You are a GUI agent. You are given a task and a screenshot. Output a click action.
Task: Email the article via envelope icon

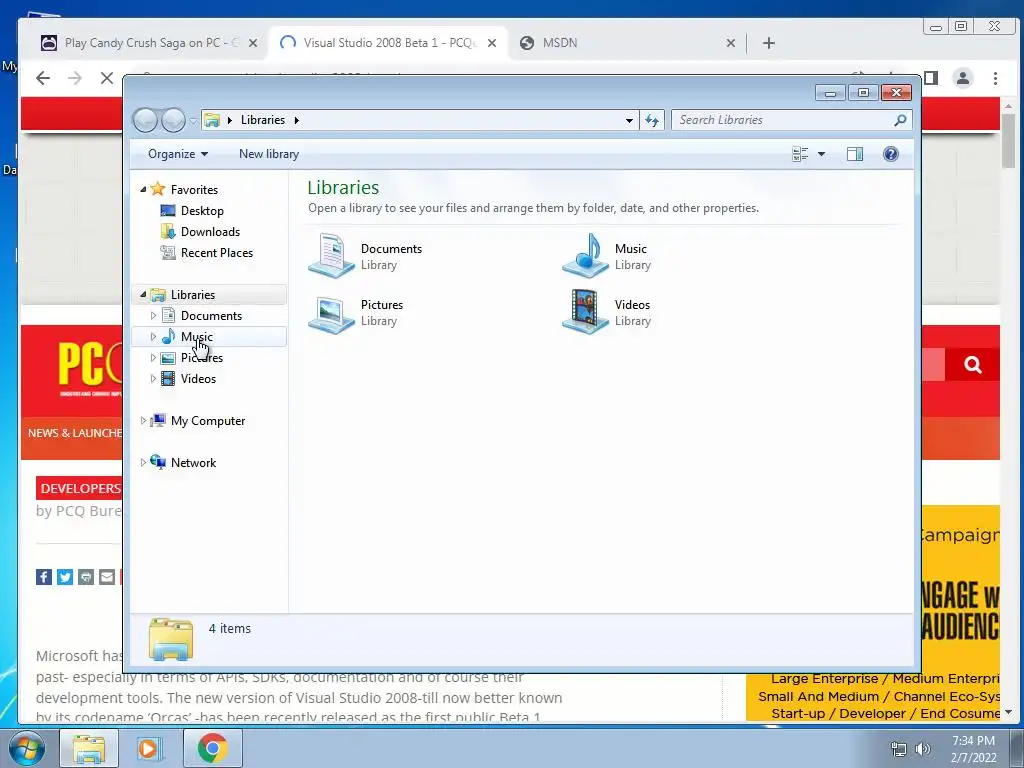106,577
